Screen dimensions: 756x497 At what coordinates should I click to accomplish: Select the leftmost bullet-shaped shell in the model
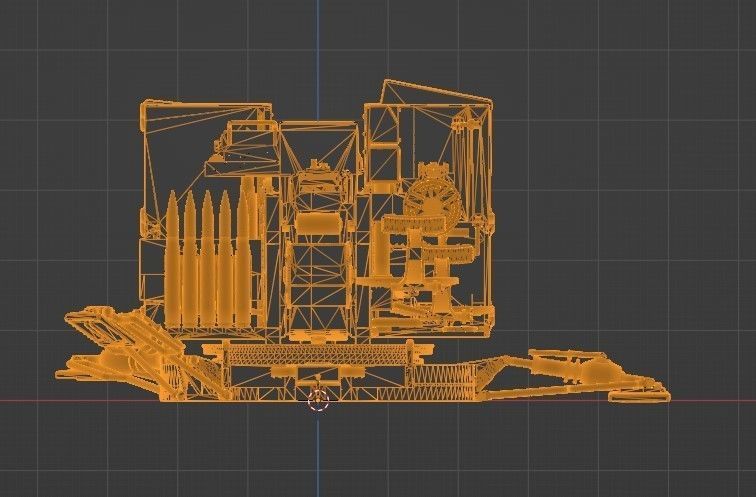point(173,258)
